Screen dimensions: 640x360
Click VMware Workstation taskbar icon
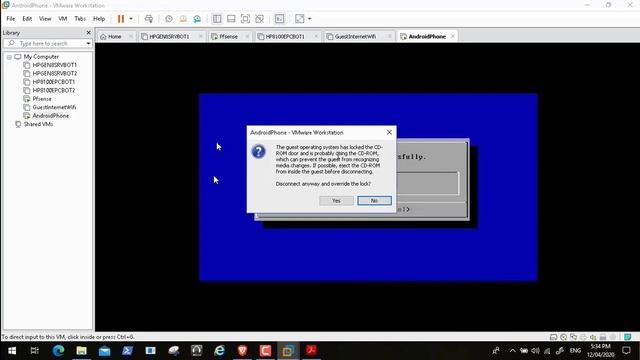(x=288, y=351)
